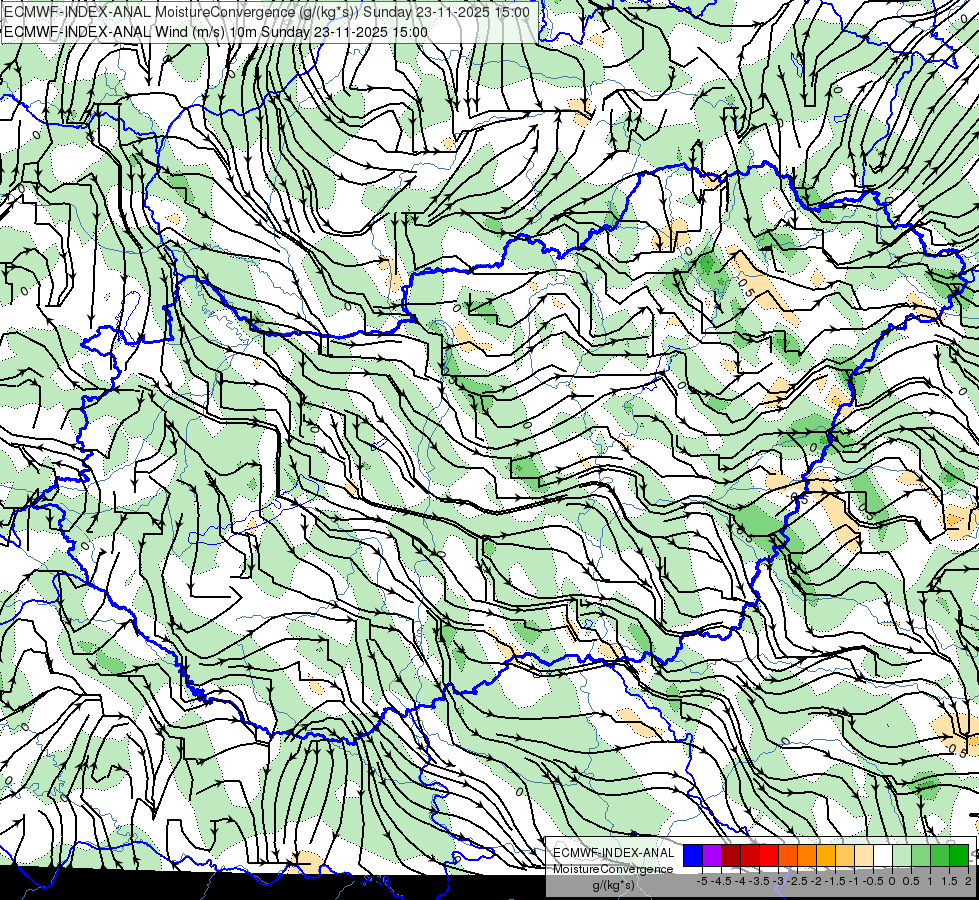Click the dark maroon legend swatch
This screenshot has height=900, width=979.
click(x=731, y=855)
